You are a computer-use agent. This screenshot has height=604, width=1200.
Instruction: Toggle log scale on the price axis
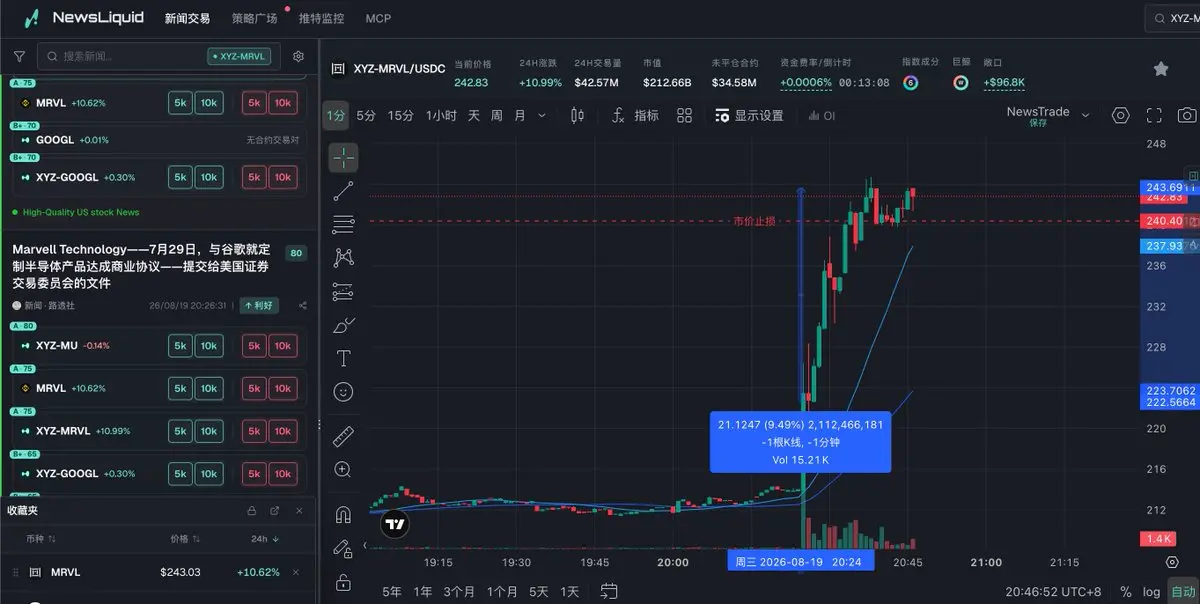tap(1152, 591)
